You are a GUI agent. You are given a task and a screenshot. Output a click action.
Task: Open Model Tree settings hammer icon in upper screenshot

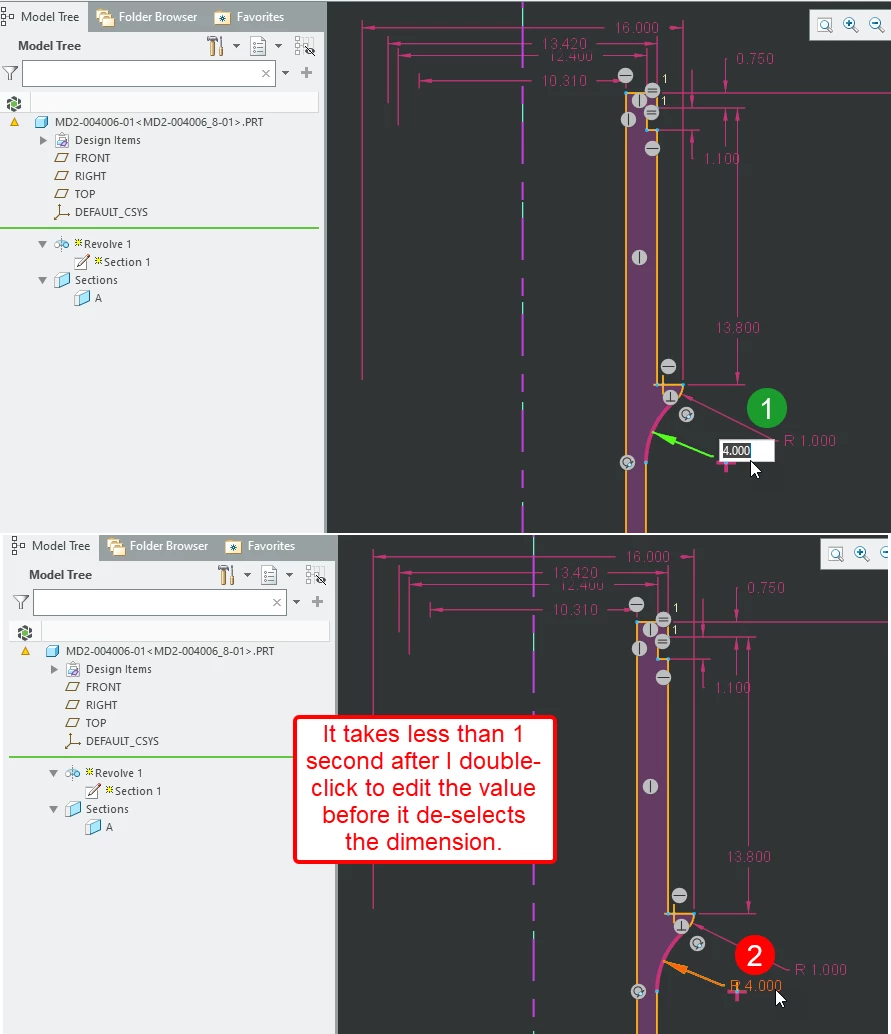[x=215, y=46]
